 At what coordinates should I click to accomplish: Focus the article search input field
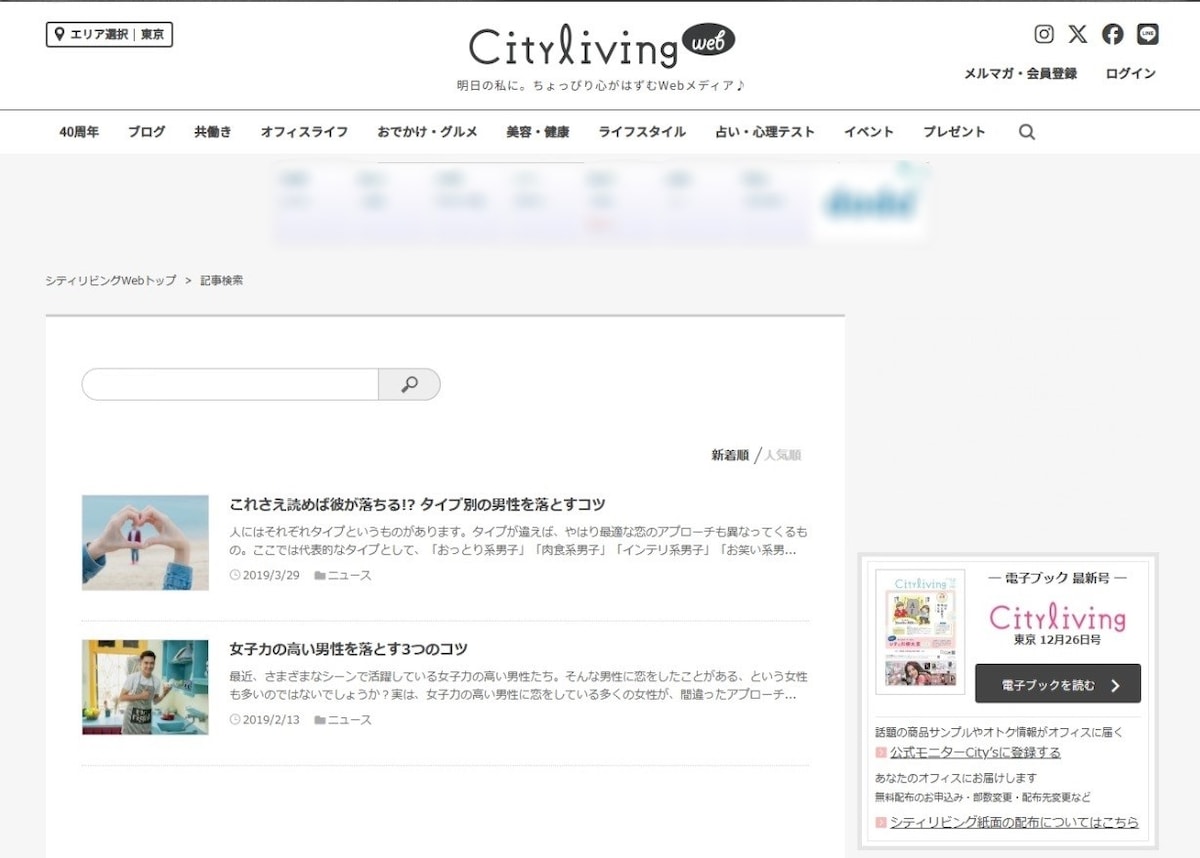pos(230,384)
